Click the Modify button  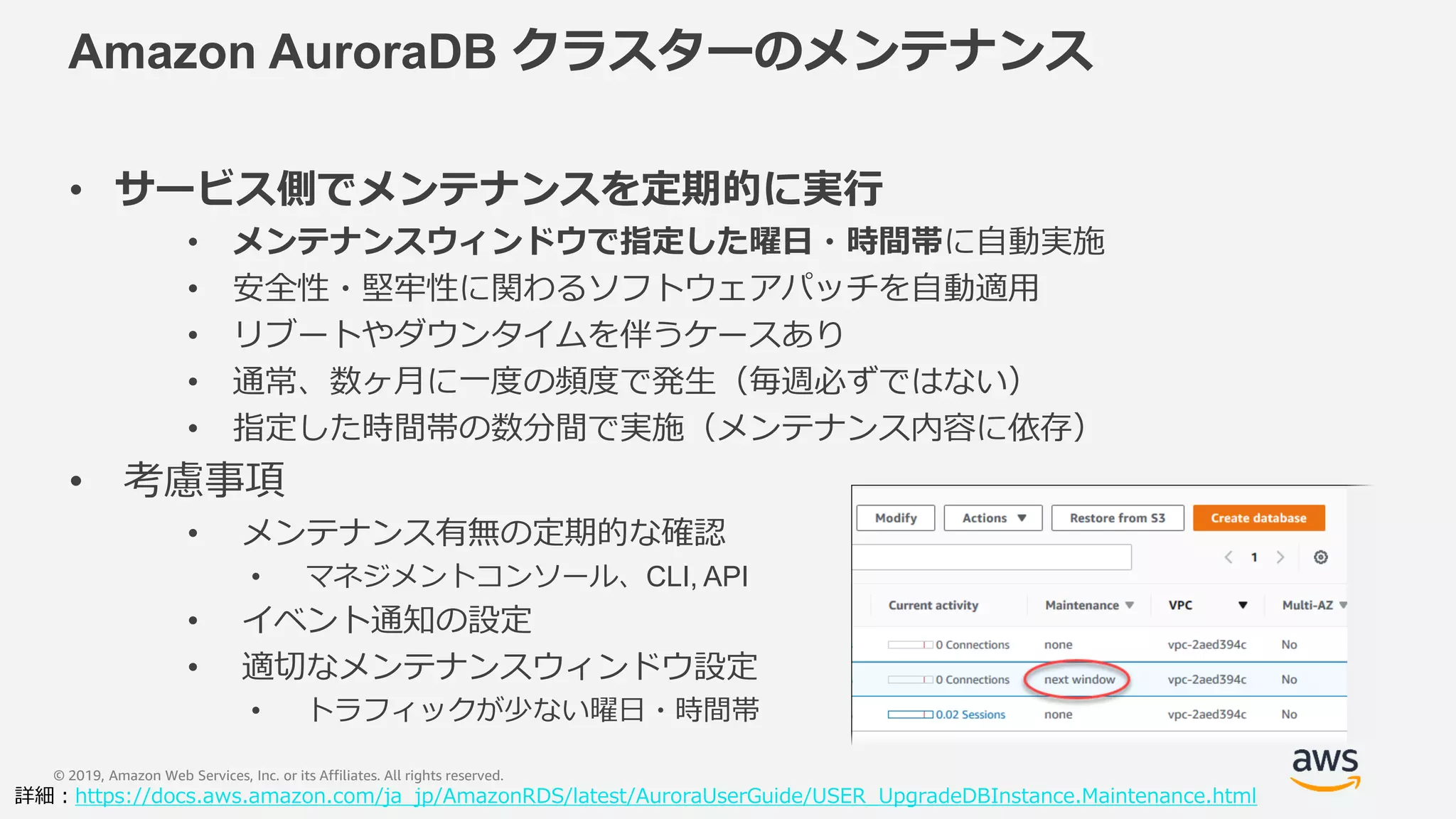click(x=895, y=518)
